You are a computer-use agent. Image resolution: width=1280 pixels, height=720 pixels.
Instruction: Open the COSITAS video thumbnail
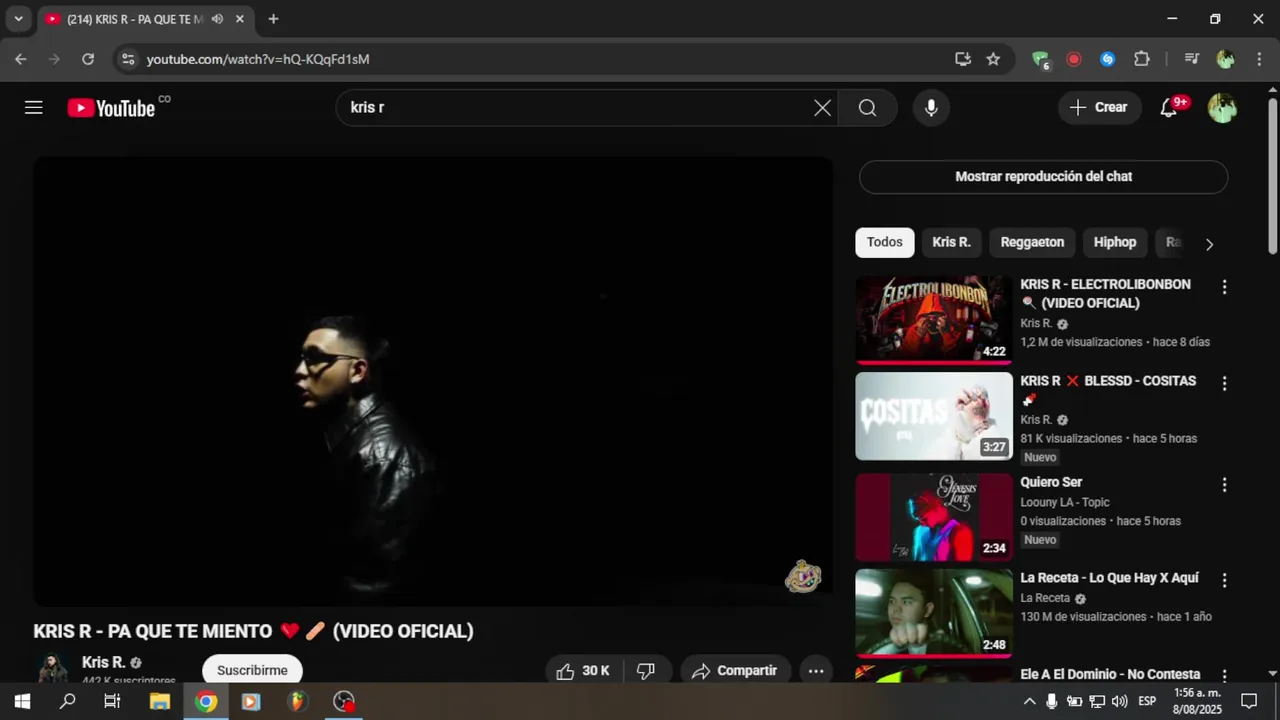tap(934, 416)
